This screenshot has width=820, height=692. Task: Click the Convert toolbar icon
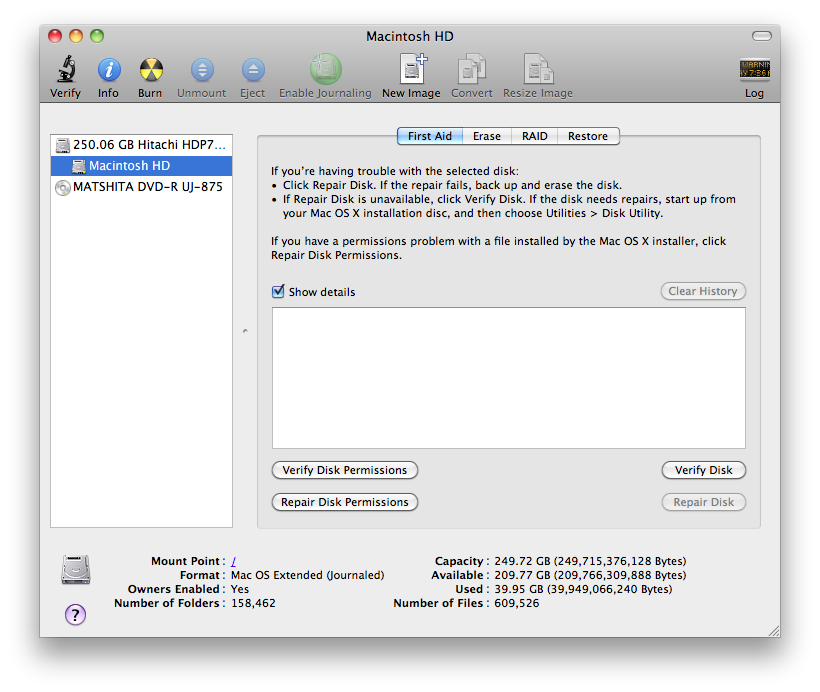[472, 69]
